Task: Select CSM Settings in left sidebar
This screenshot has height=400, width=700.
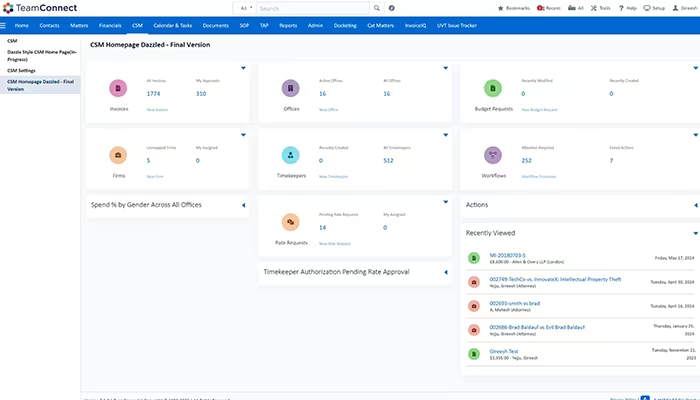Action: pyautogui.click(x=21, y=71)
